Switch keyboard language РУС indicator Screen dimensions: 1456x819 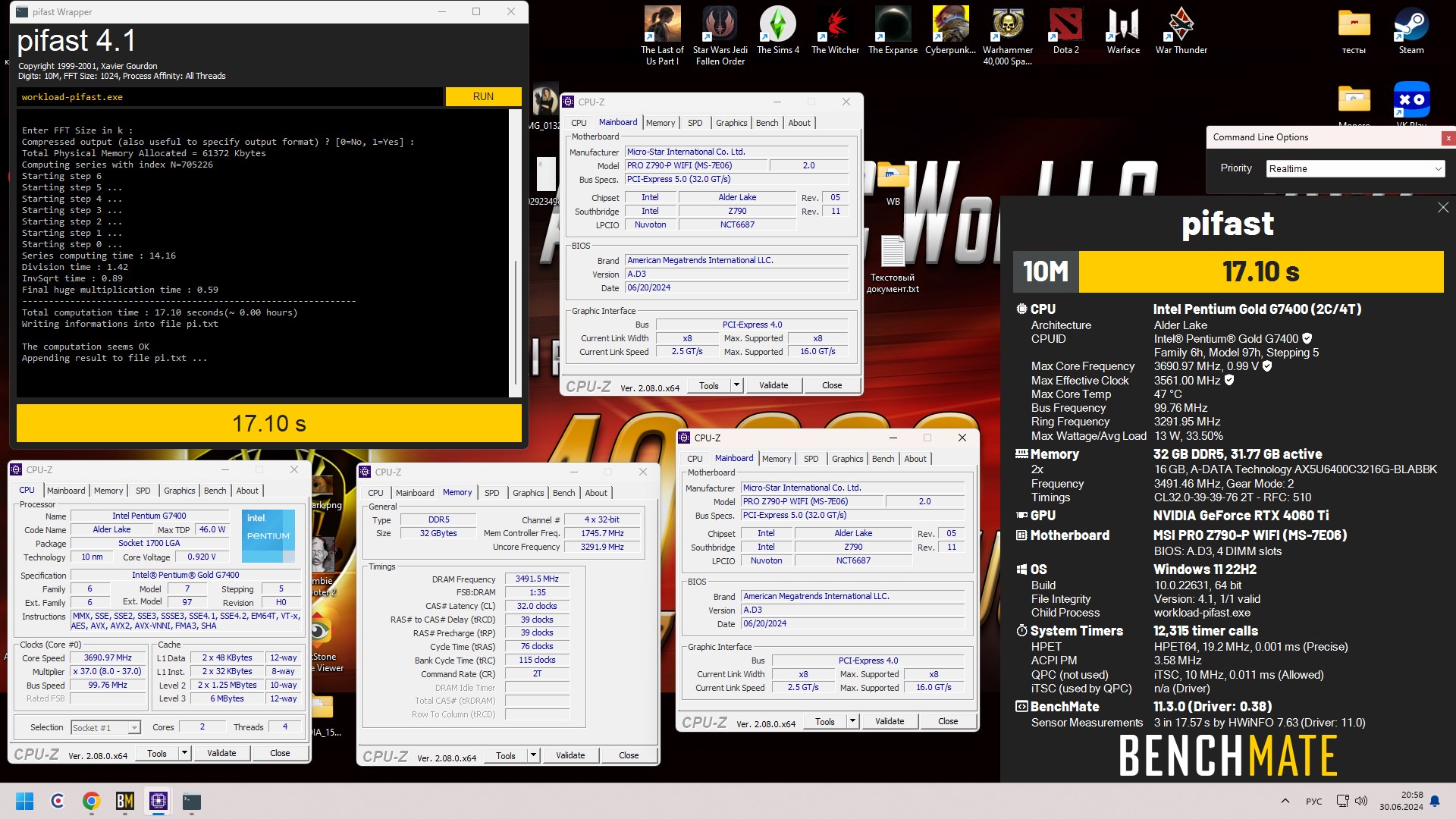[1313, 801]
